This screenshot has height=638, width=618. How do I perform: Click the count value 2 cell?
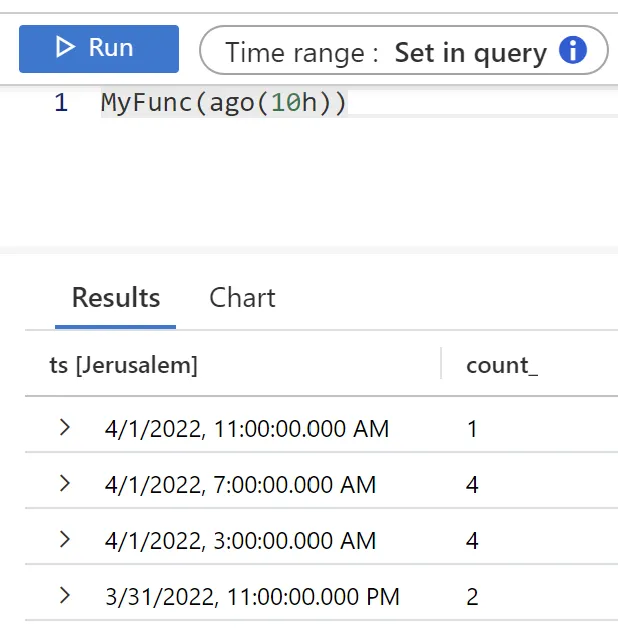[472, 597]
